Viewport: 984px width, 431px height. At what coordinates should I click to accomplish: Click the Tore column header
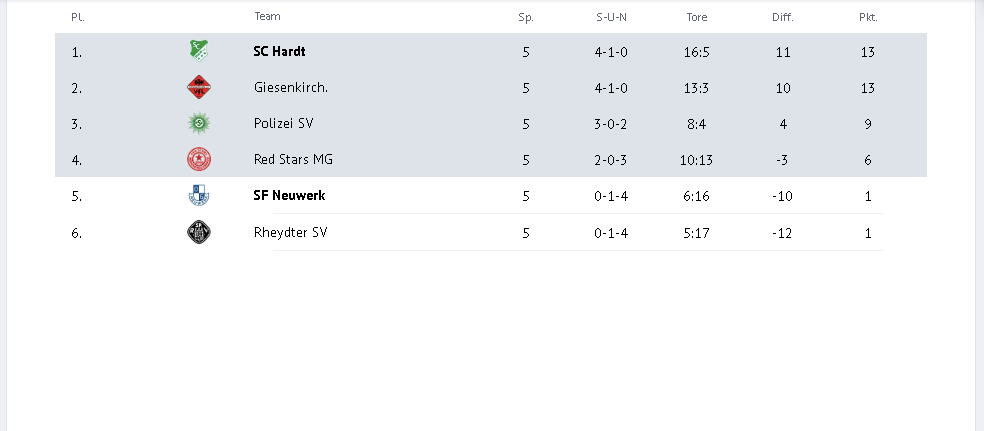point(697,18)
